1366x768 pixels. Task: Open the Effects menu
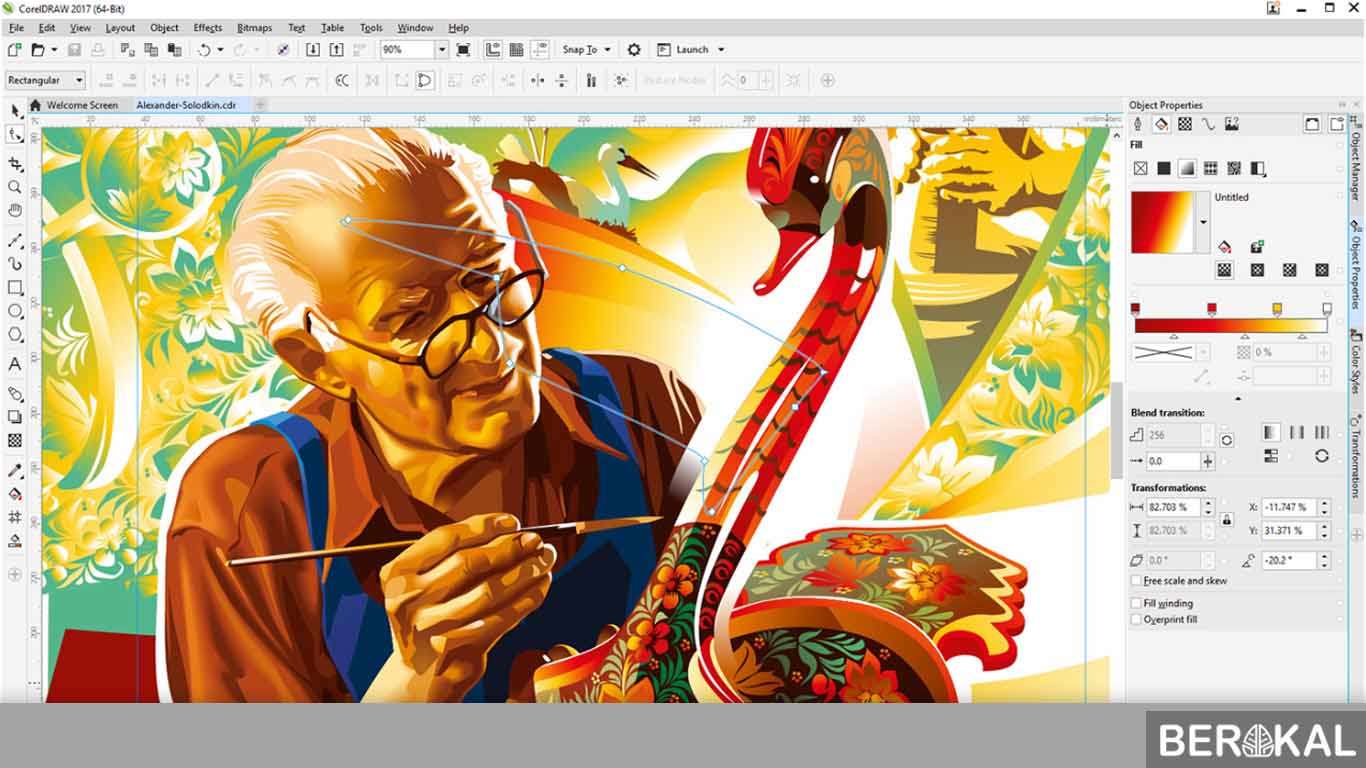point(208,28)
